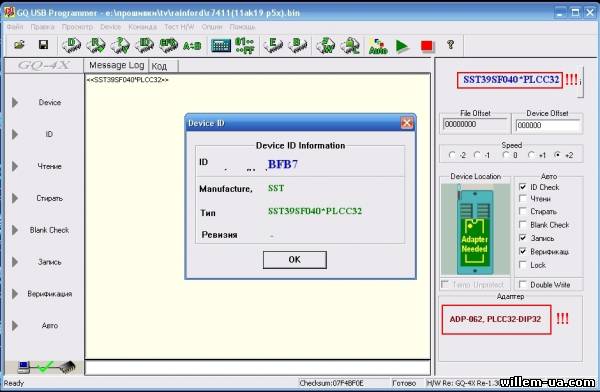The image size is (600, 392).
Task: Select speed -2 radio button
Action: [452, 155]
